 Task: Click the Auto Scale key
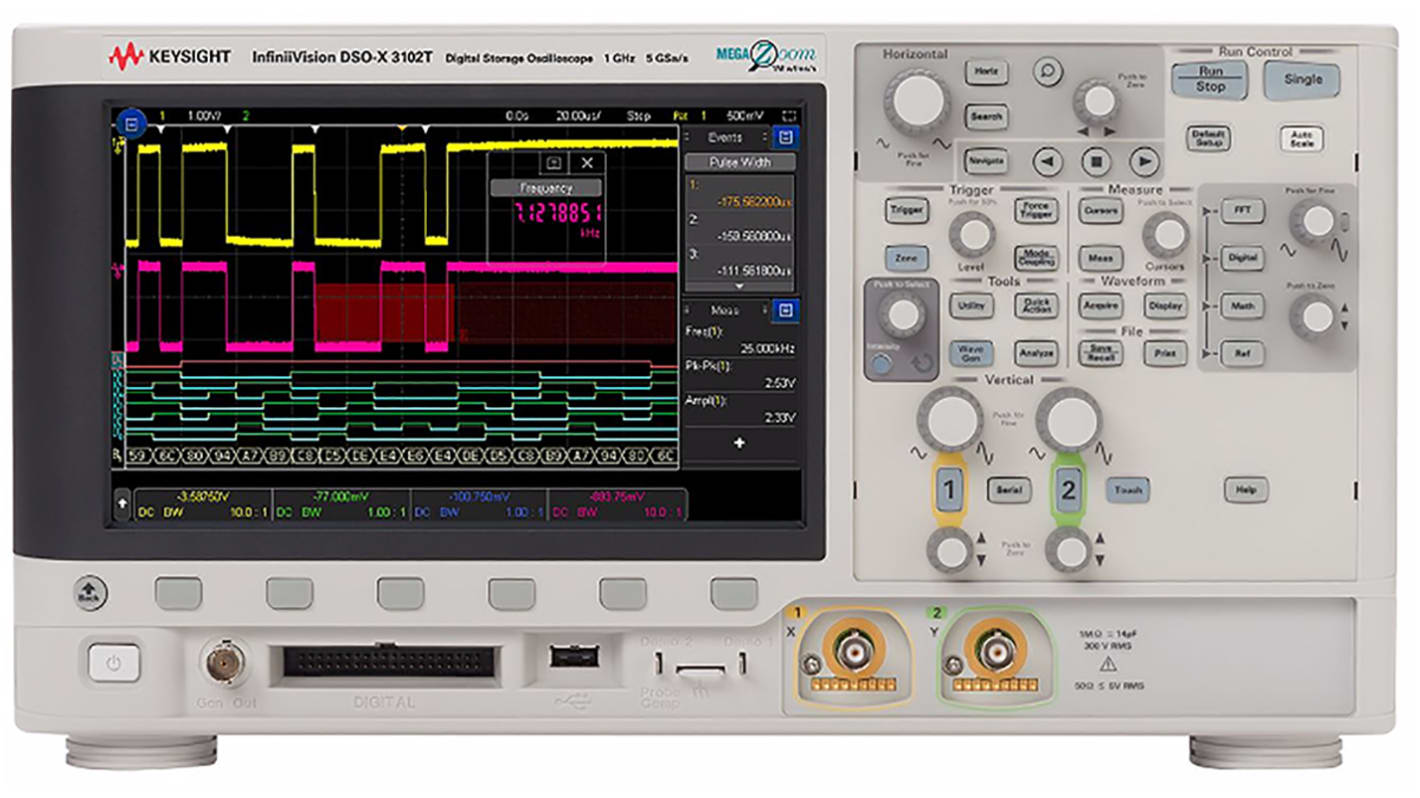[x=1302, y=138]
